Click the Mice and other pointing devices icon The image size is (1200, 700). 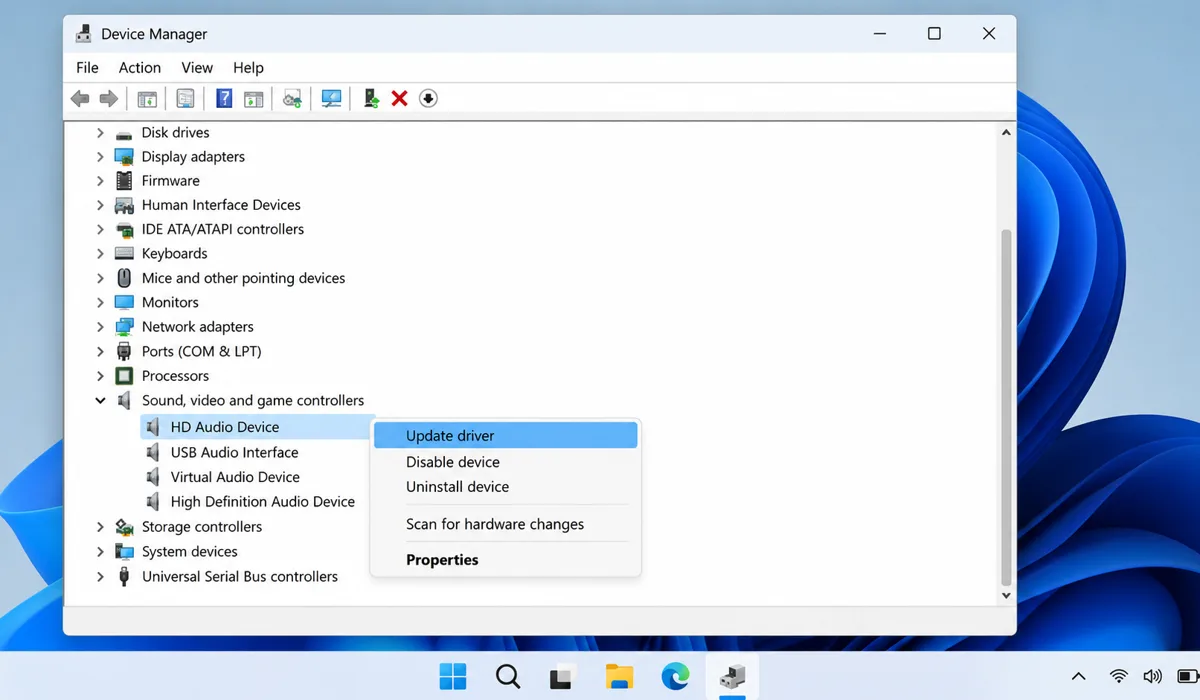[124, 278]
